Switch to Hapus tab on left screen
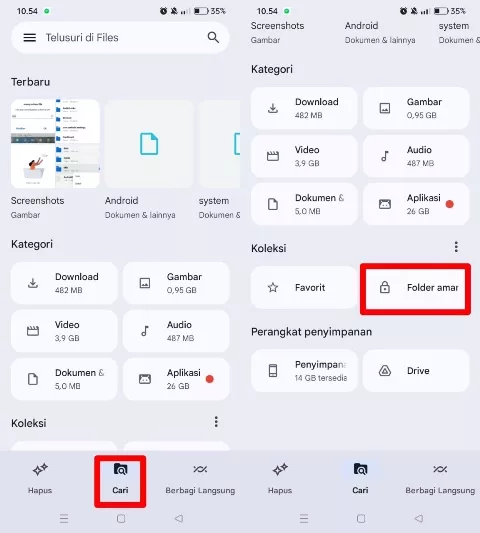Screen dimensions: 480x533 40,479
